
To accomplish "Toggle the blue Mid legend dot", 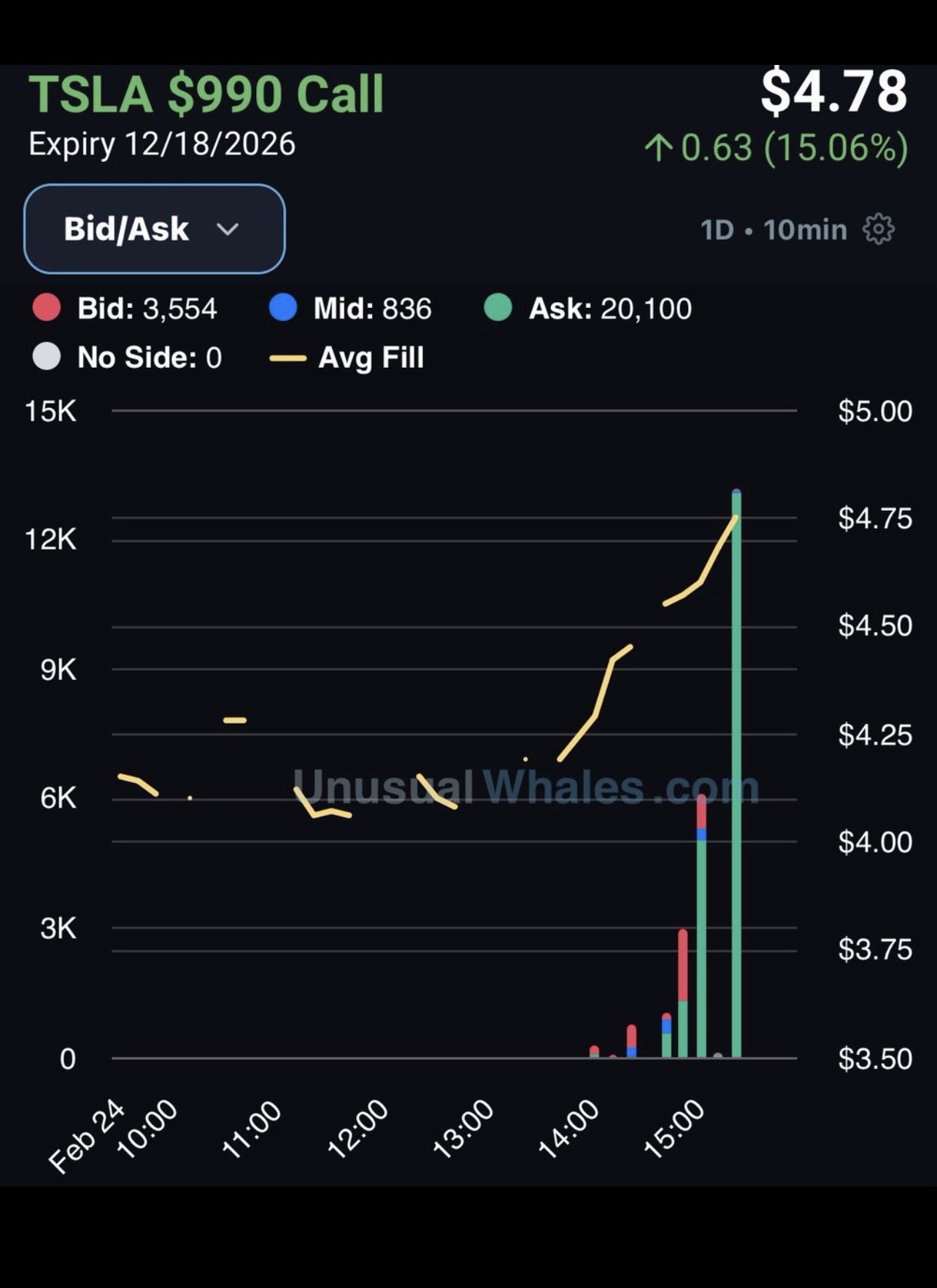I will point(283,308).
